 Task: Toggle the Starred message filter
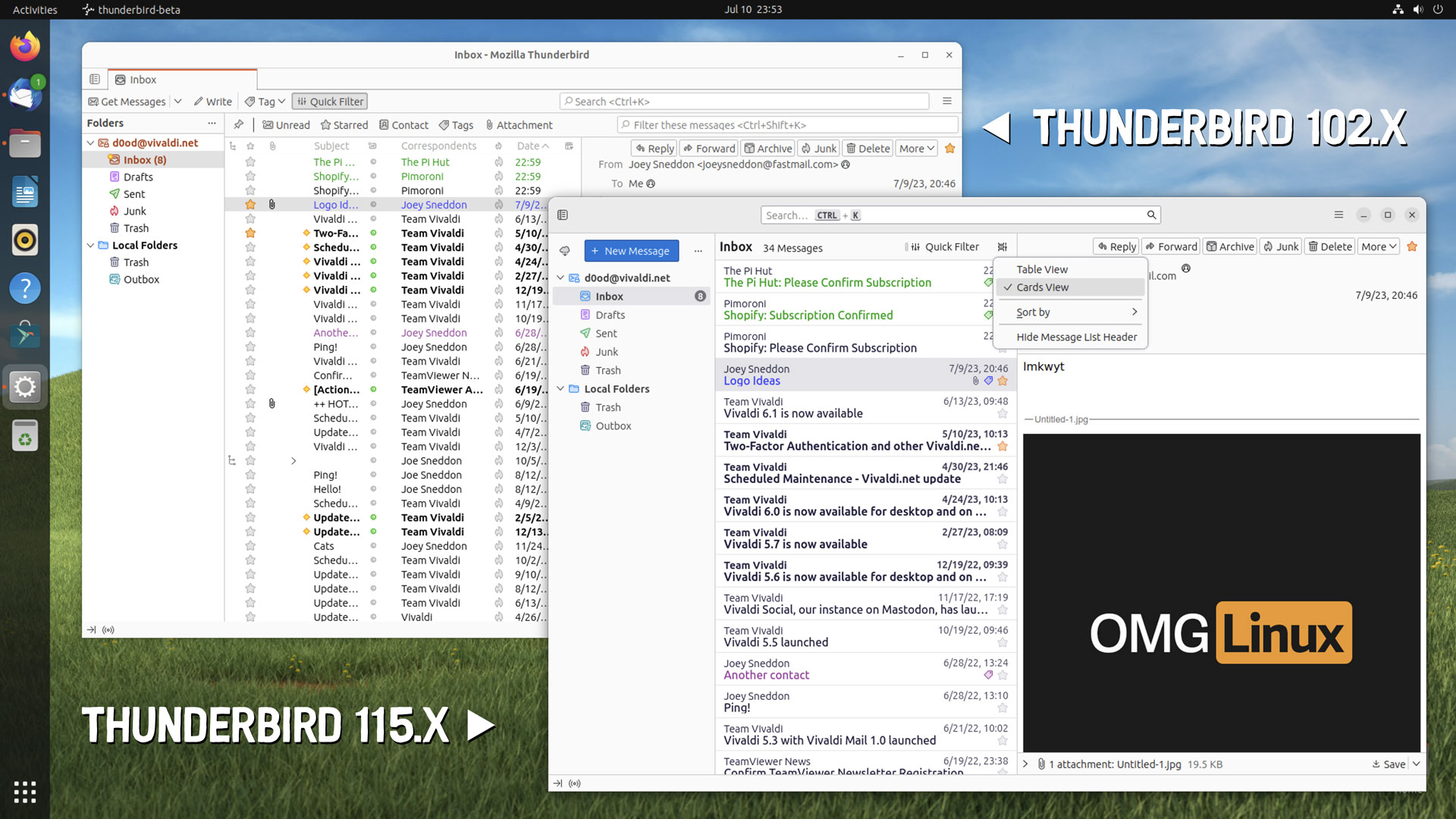click(x=344, y=125)
